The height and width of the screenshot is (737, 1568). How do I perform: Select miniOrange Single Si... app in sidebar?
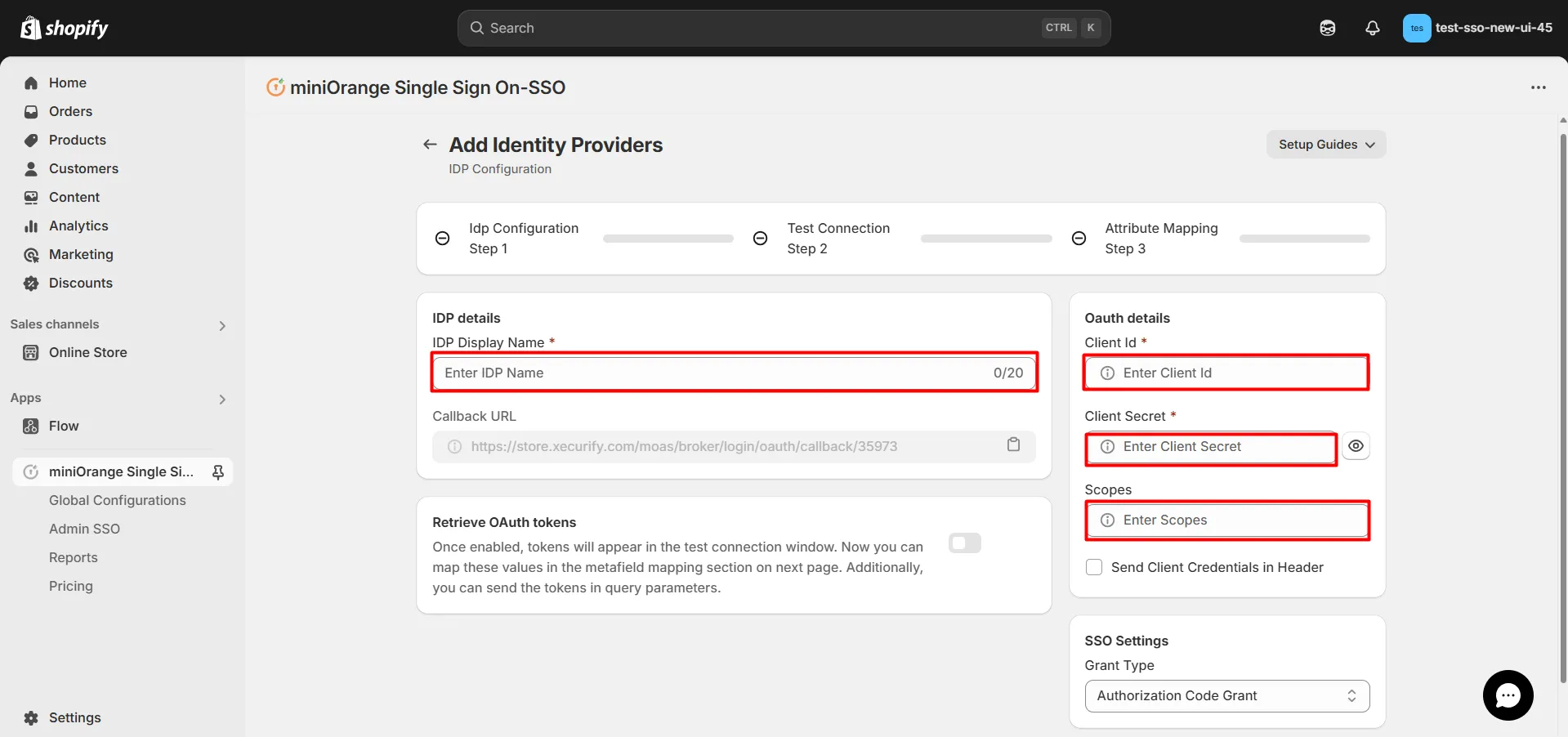coord(123,471)
